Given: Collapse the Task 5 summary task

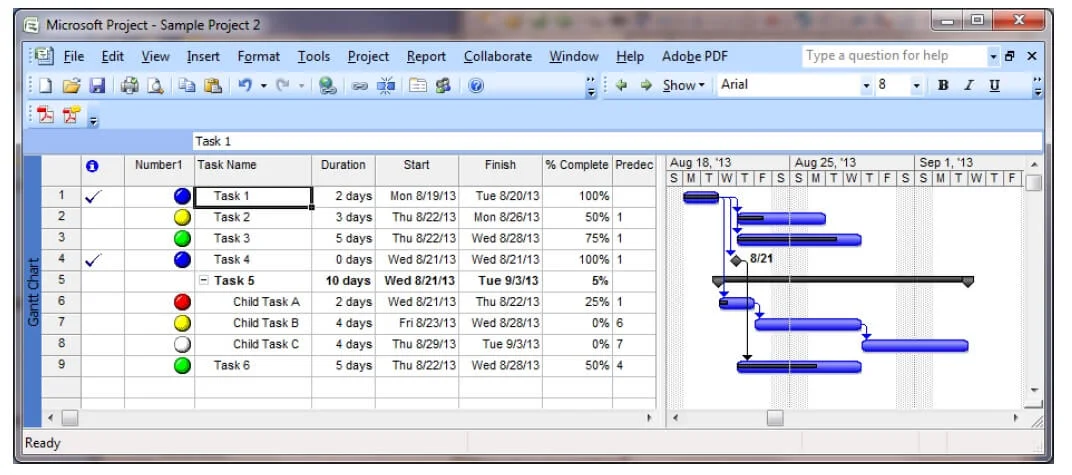Looking at the screenshot, I should coord(204,281).
